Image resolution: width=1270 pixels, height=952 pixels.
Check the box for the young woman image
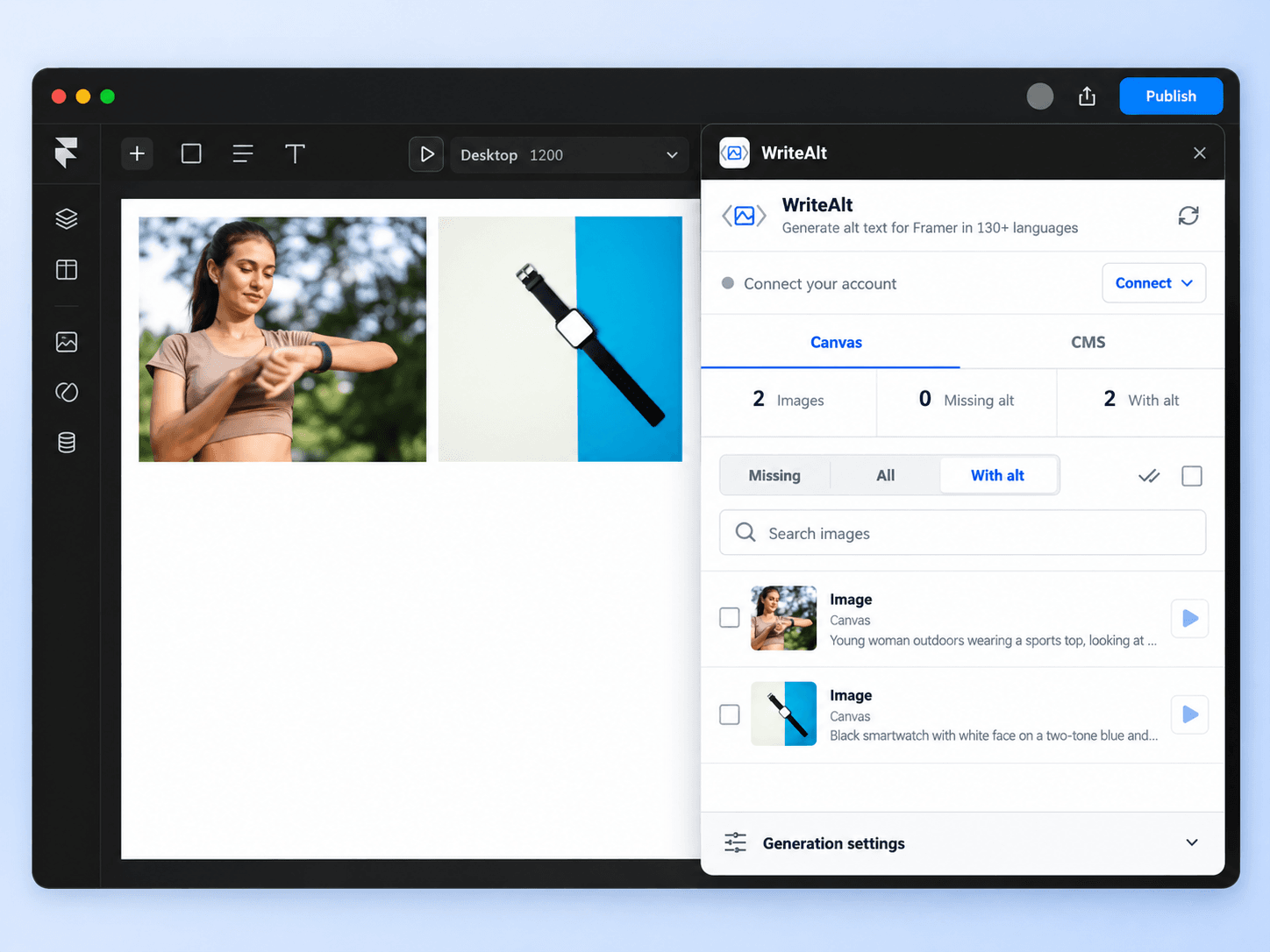[x=730, y=618]
